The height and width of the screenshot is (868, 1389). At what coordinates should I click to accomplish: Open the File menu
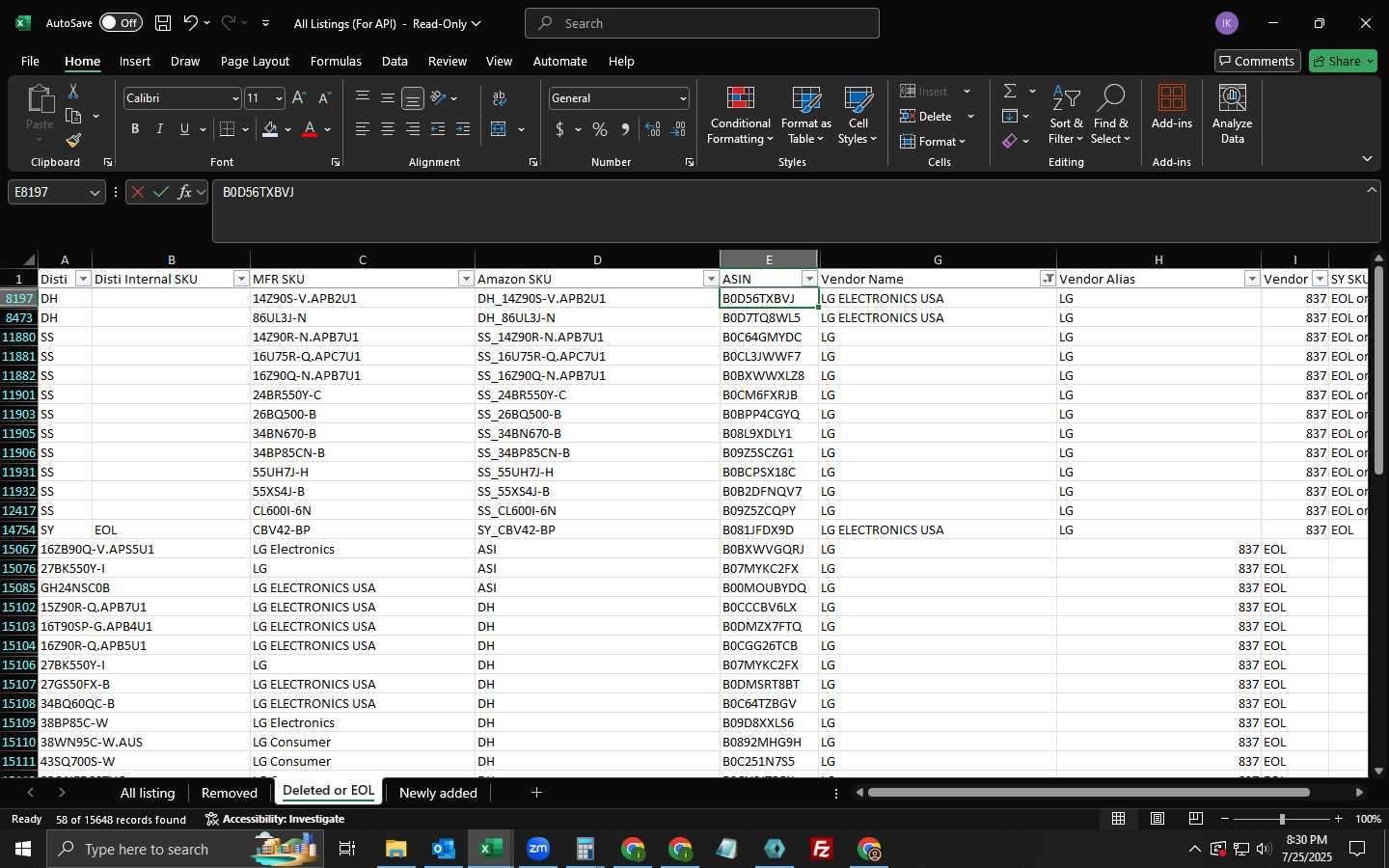click(x=30, y=61)
